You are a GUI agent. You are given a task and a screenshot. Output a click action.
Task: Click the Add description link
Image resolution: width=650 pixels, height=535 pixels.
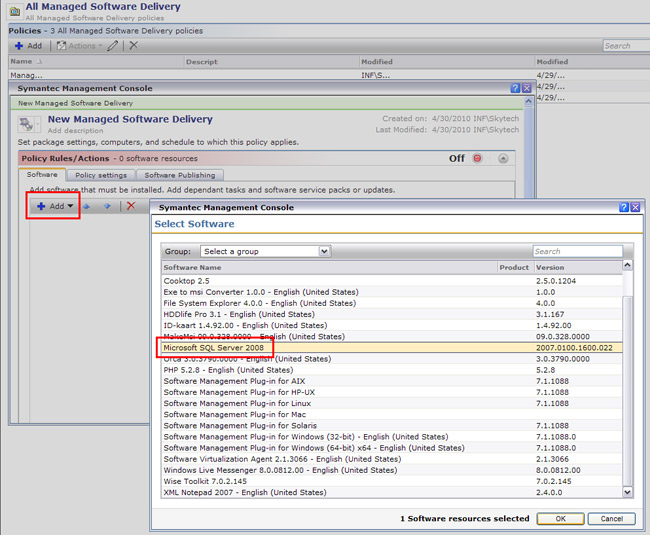pos(75,131)
